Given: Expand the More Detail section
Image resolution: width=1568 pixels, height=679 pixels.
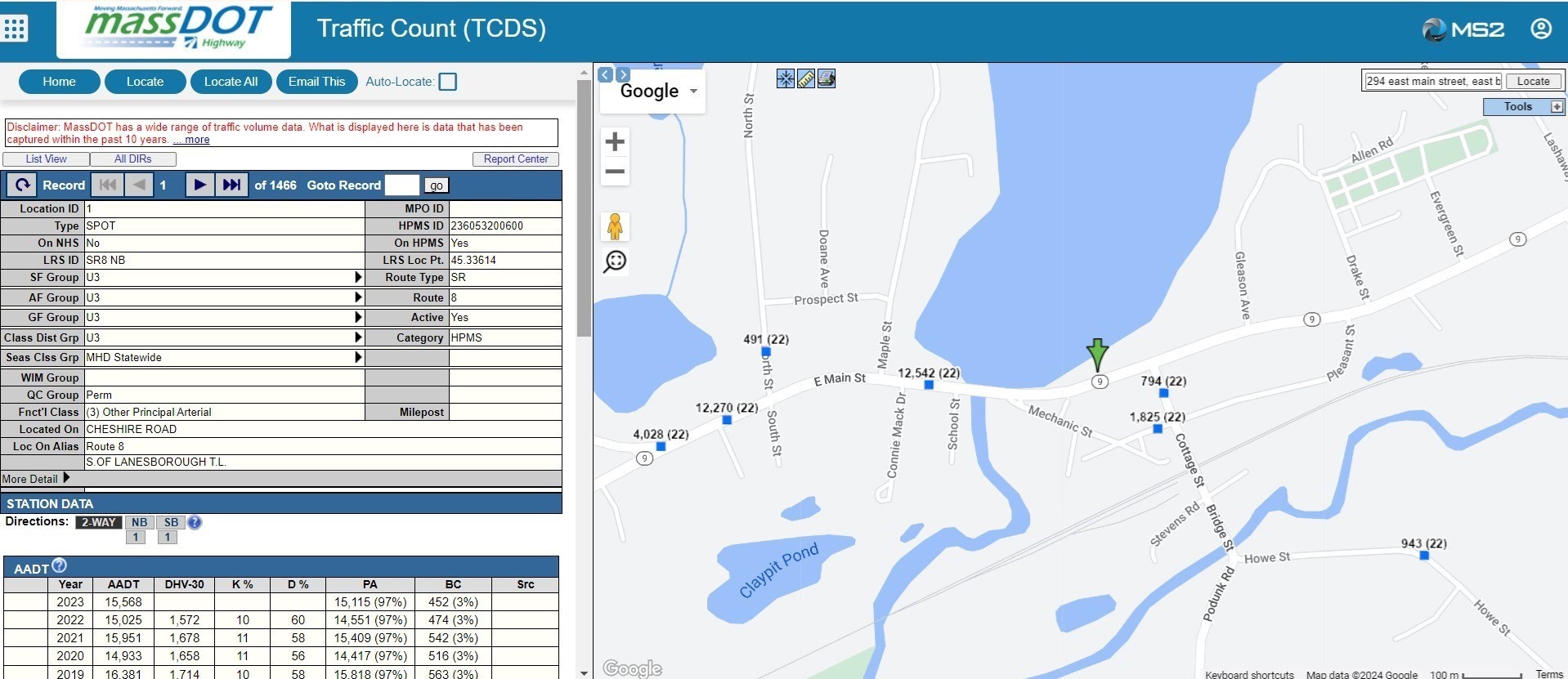Looking at the screenshot, I should (66, 478).
